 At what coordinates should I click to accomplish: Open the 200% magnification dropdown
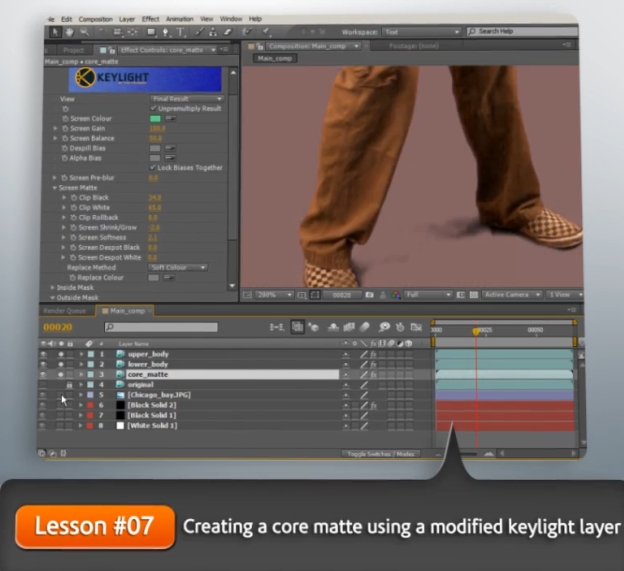pos(274,295)
